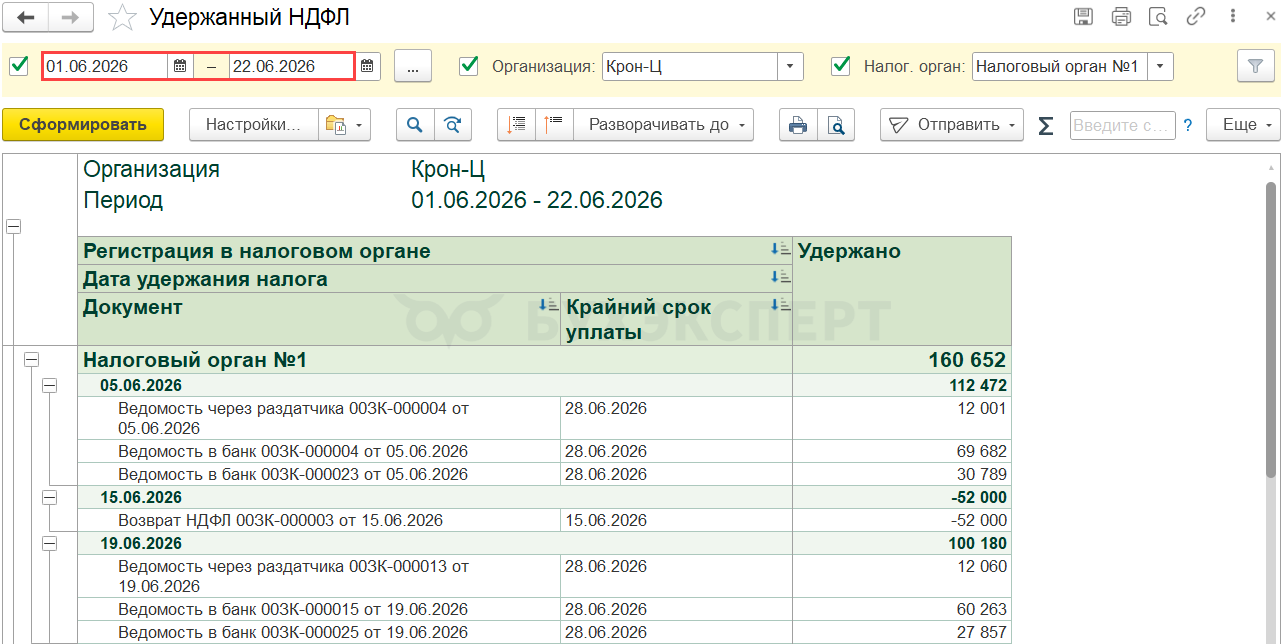The width and height of the screenshot is (1284, 644).
Task: Open the calendar for start date 01.06.2026
Action: tap(180, 66)
